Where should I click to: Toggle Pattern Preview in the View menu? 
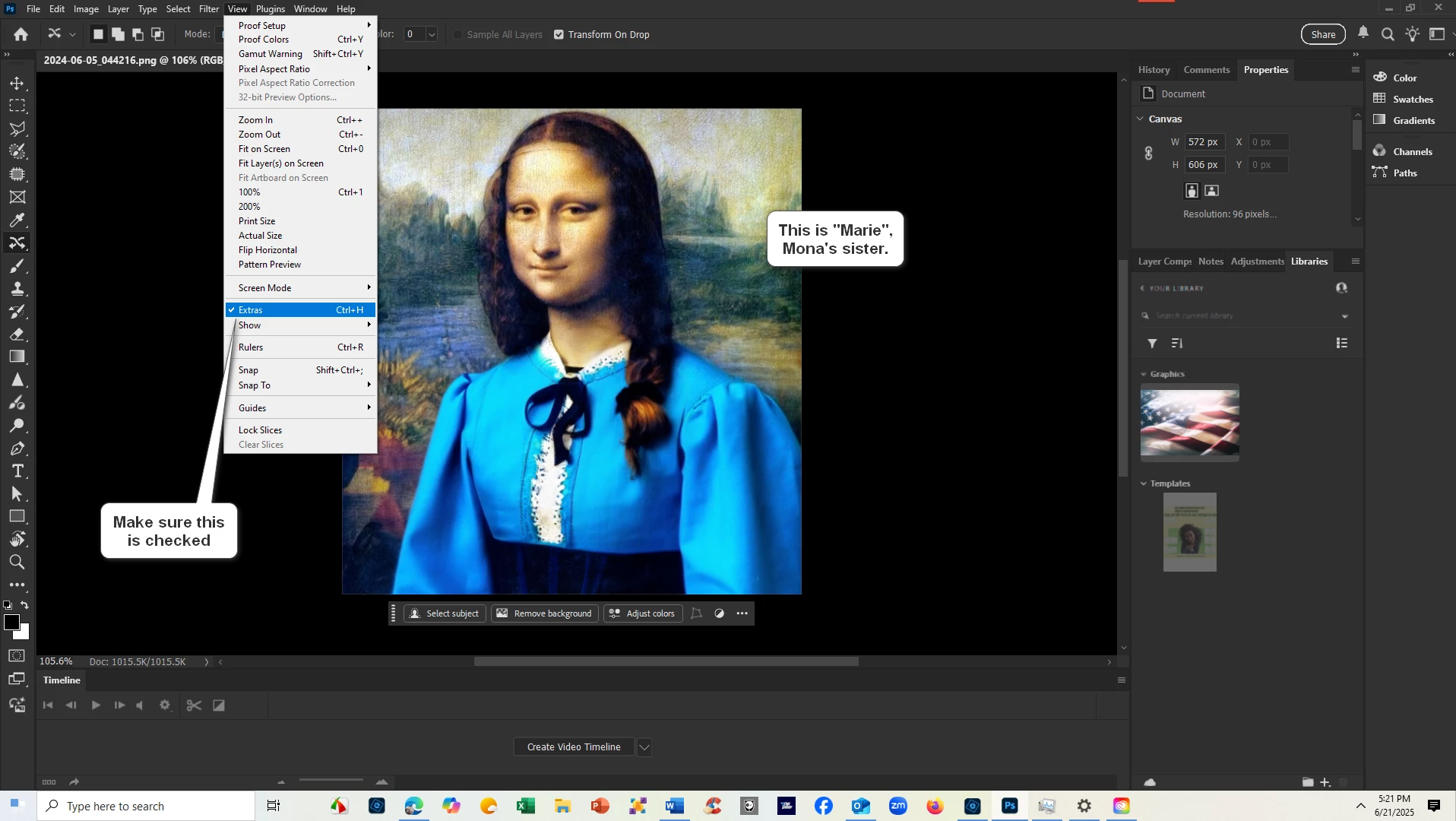[x=301, y=265]
